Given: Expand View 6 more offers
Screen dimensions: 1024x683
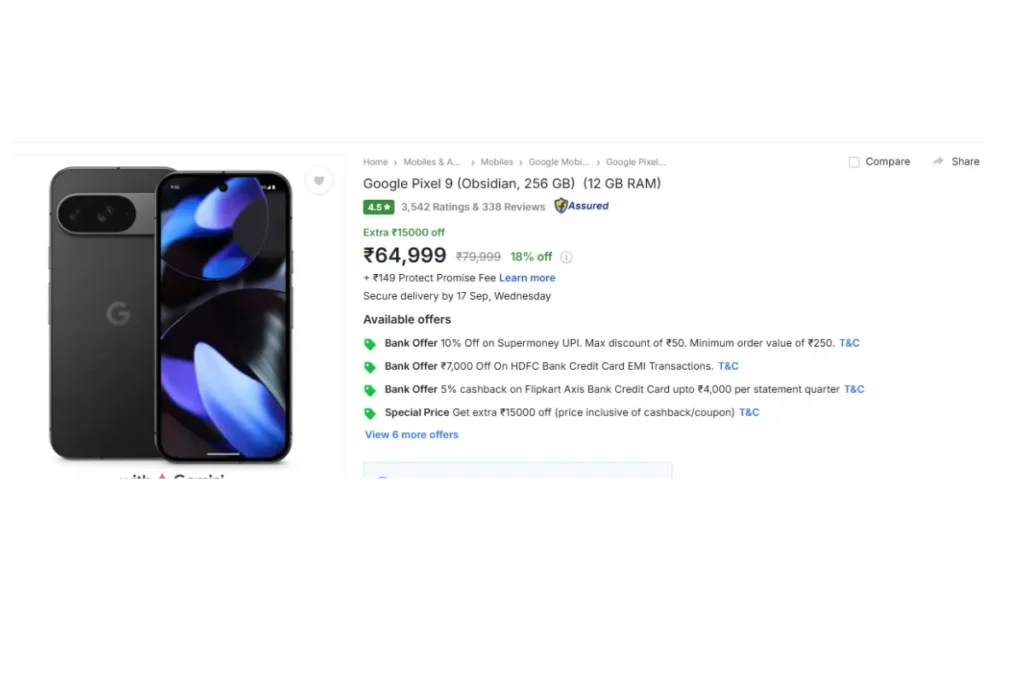Looking at the screenshot, I should click(x=411, y=434).
